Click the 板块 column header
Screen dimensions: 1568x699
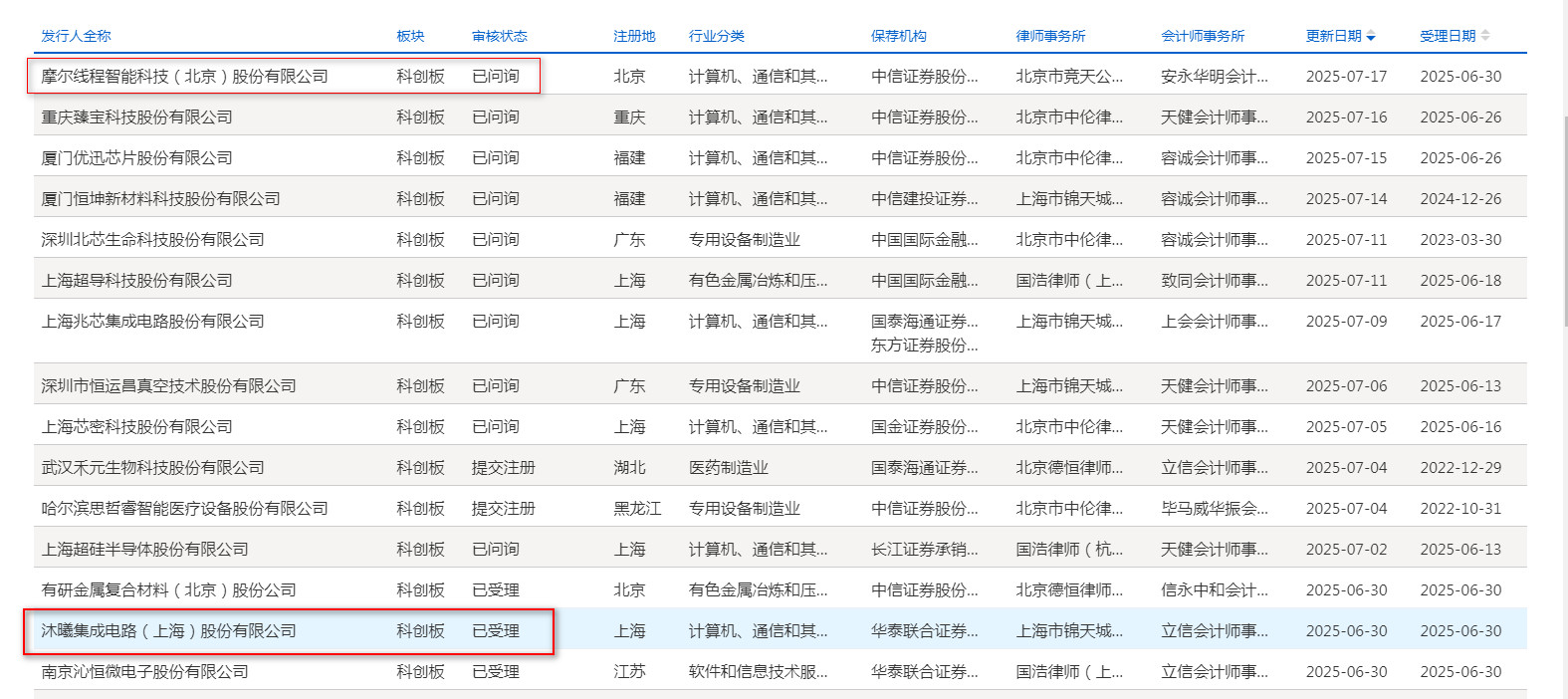(x=410, y=36)
